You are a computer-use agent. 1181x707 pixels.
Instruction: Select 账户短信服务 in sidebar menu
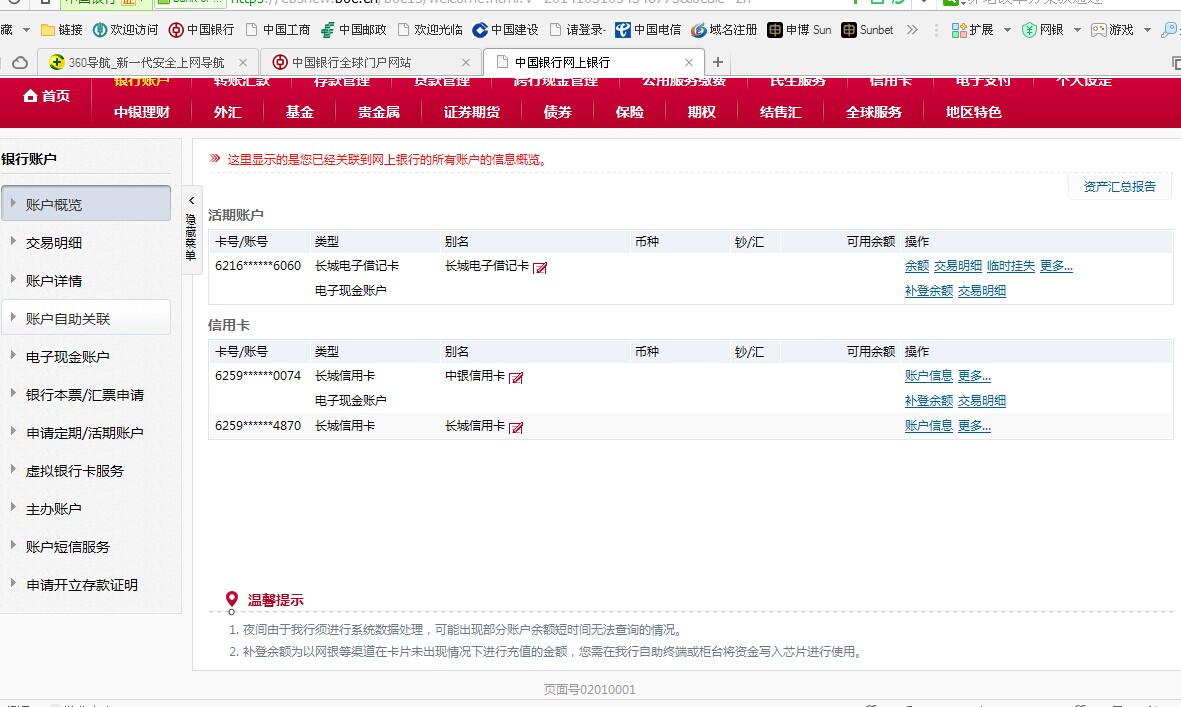[67, 546]
